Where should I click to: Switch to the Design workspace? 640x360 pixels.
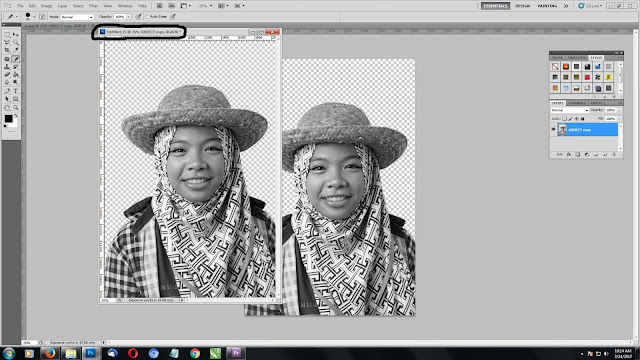[x=522, y=6]
